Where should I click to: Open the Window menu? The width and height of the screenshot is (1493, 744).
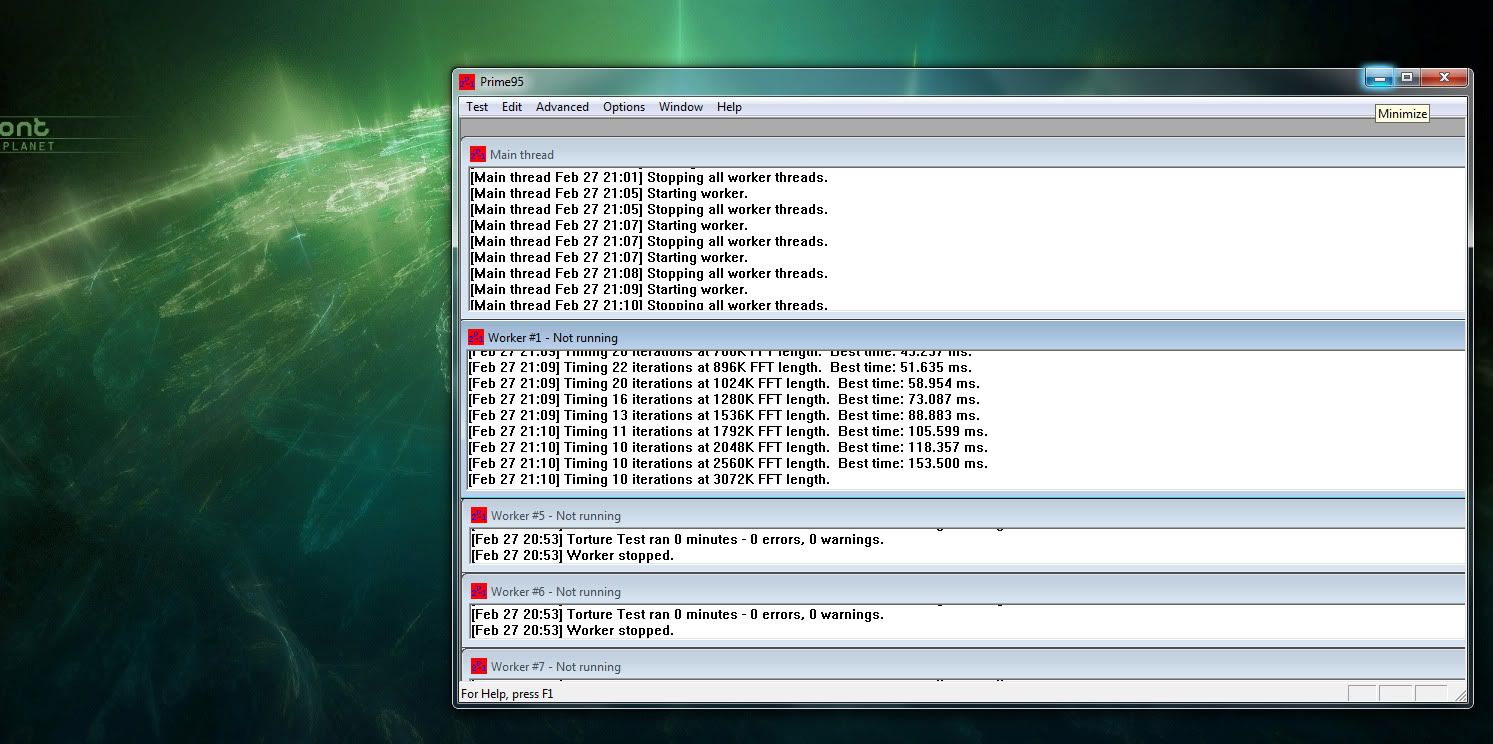681,107
